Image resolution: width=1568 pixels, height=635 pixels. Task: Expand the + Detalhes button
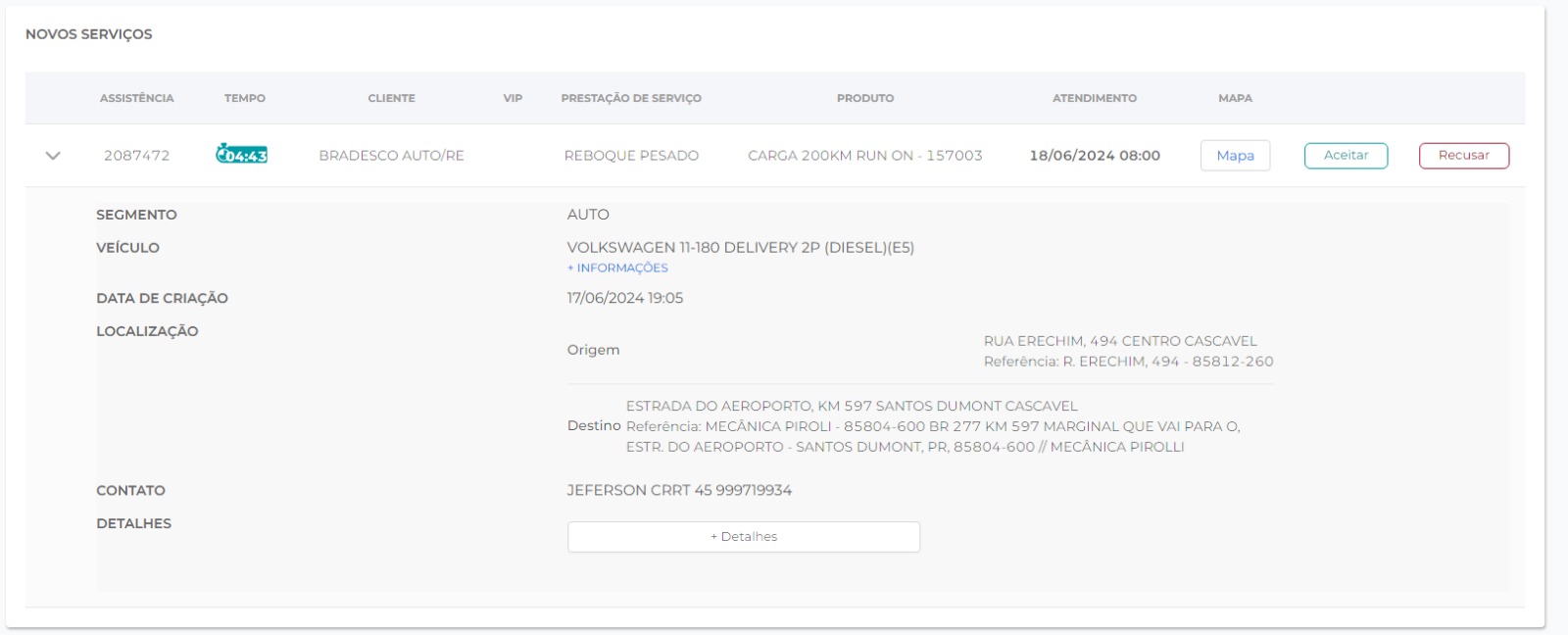pos(744,537)
